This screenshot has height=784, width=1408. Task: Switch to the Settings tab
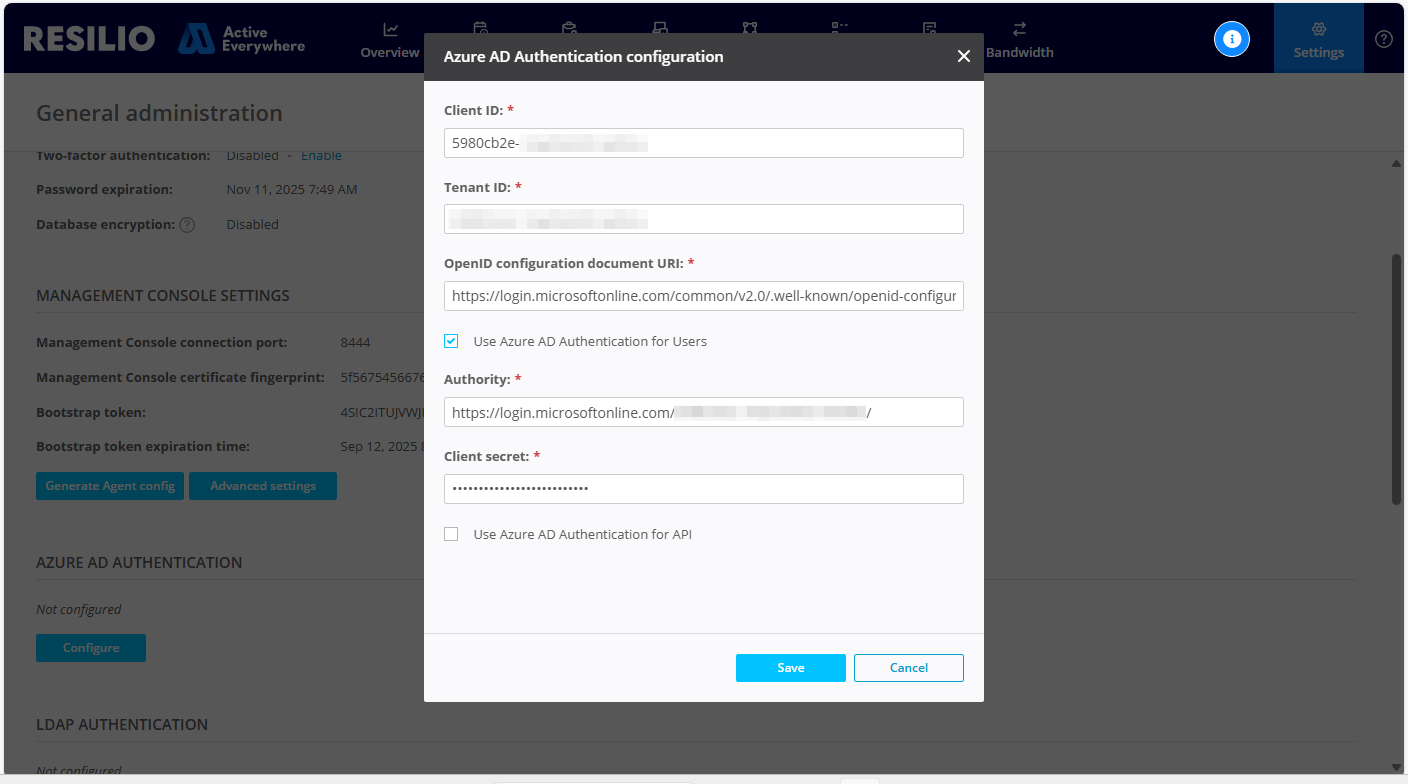click(1318, 38)
